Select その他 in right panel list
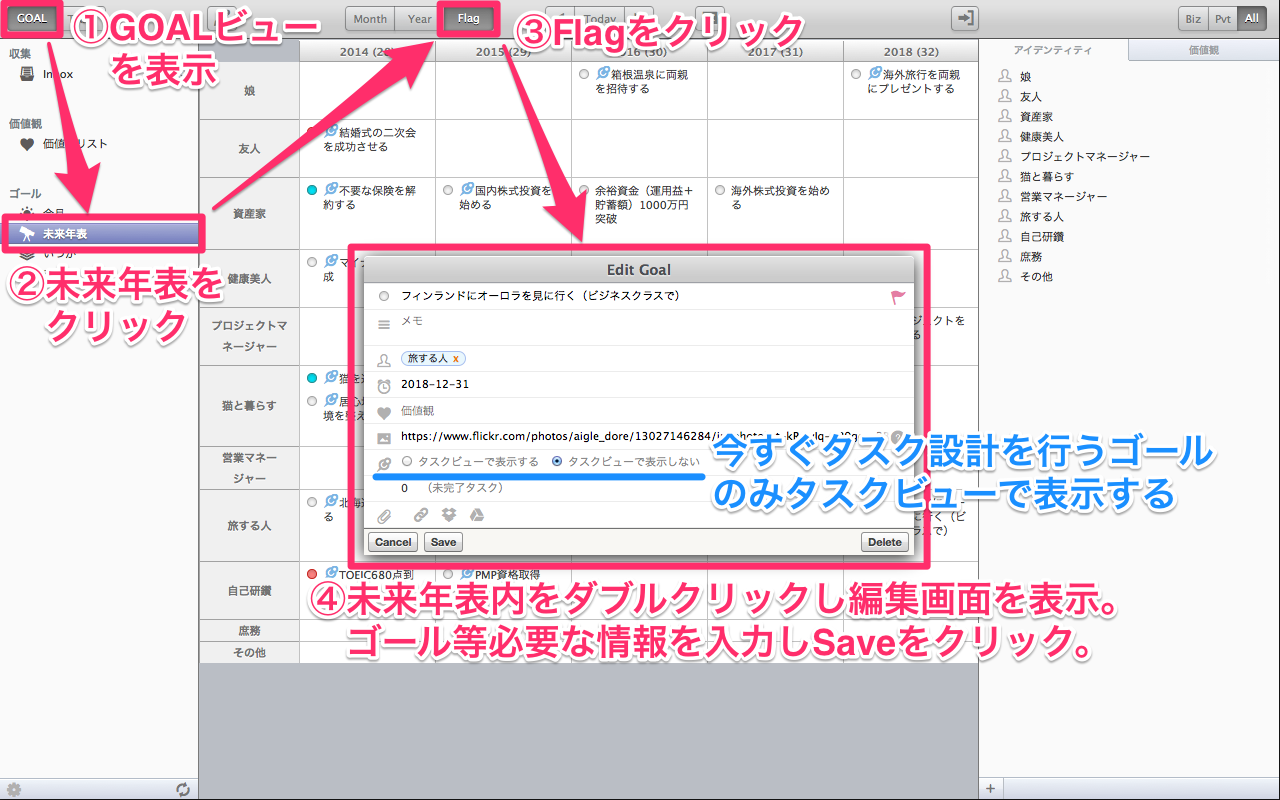This screenshot has height=800, width=1280. 1036,276
